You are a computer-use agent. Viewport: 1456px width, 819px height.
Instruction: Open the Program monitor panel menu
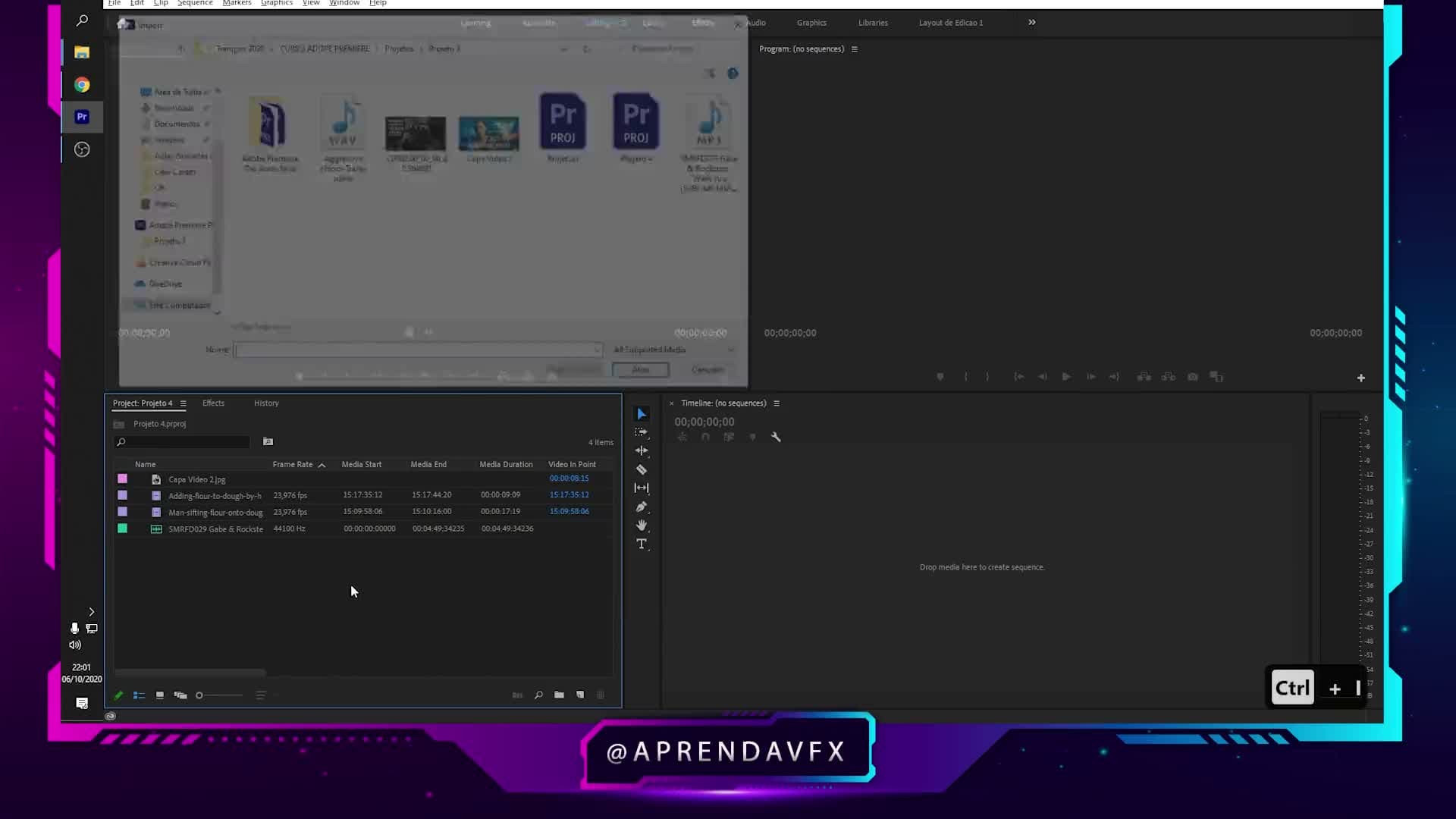[x=855, y=49]
